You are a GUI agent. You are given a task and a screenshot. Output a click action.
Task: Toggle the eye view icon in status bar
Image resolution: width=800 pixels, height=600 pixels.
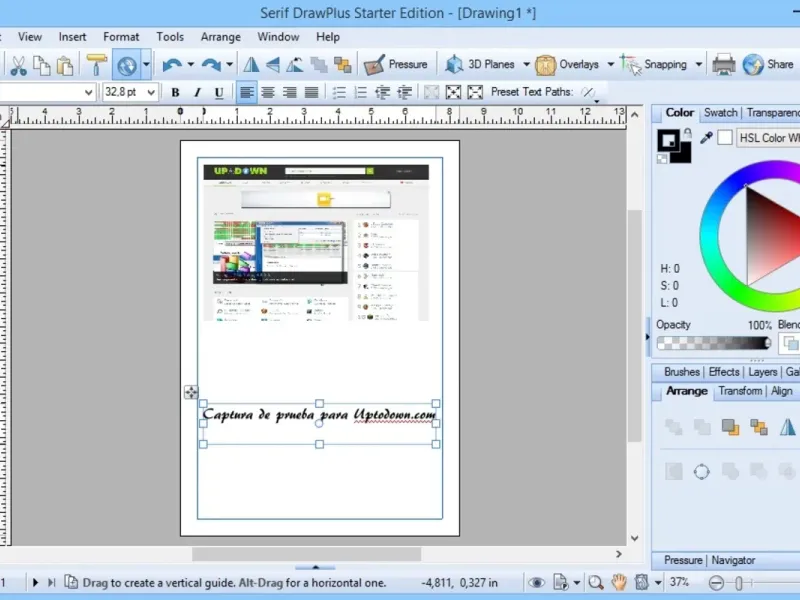point(536,582)
